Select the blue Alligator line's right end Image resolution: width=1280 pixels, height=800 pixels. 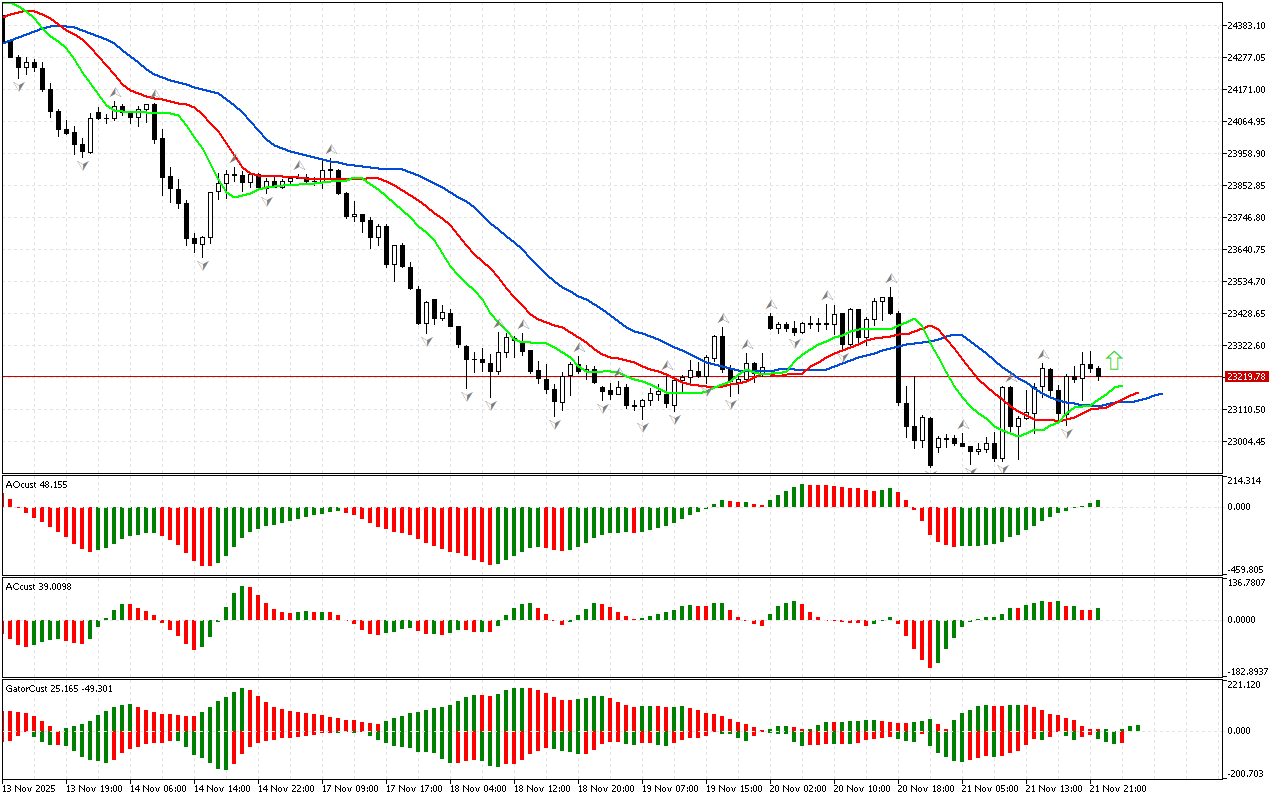[x=1160, y=393]
